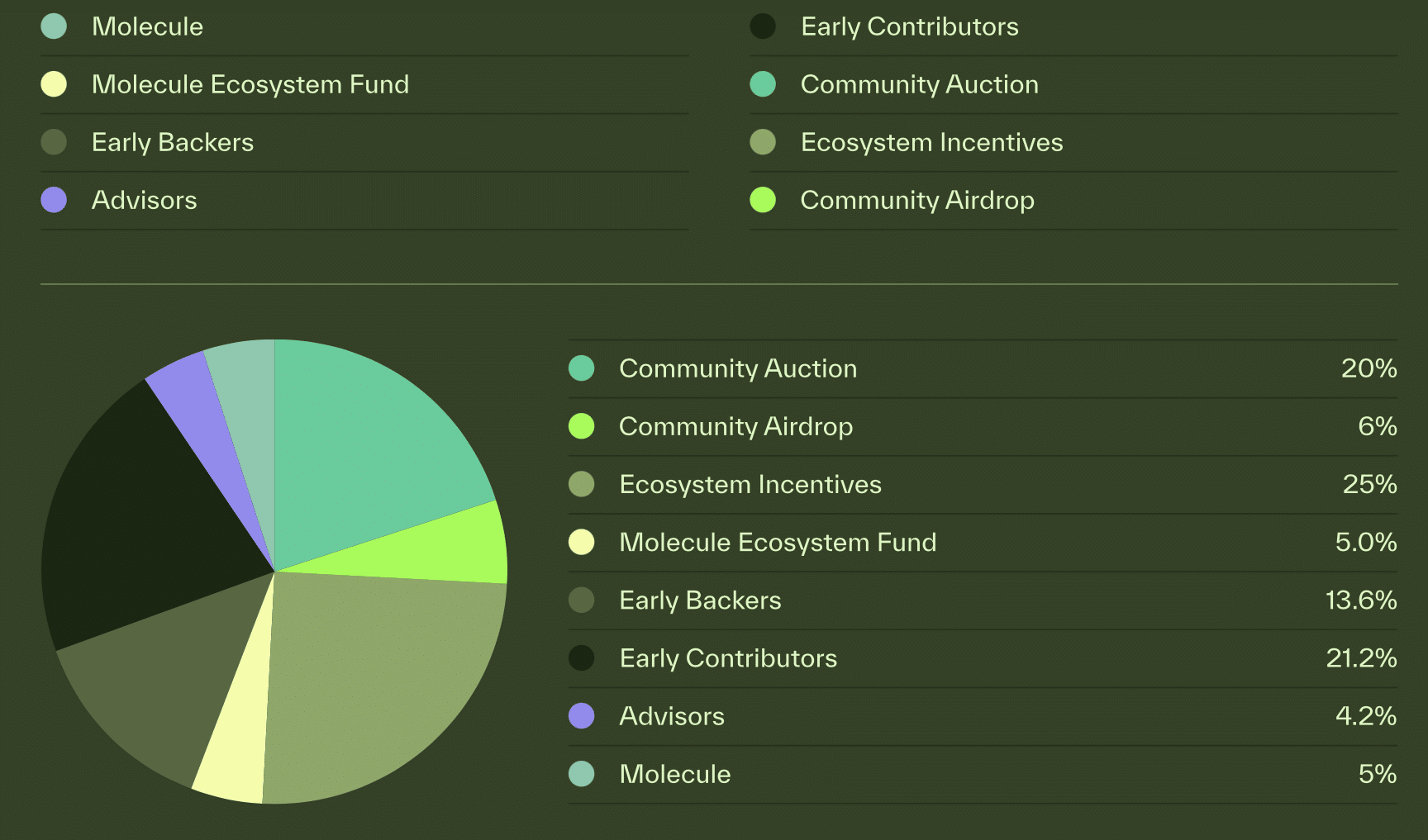Click the Molecule color dot in top legend

54,26
